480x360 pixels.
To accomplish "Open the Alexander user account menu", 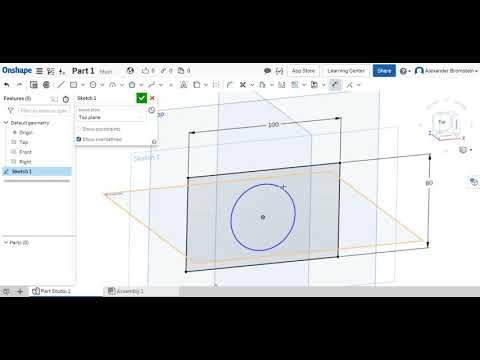I will (446, 71).
